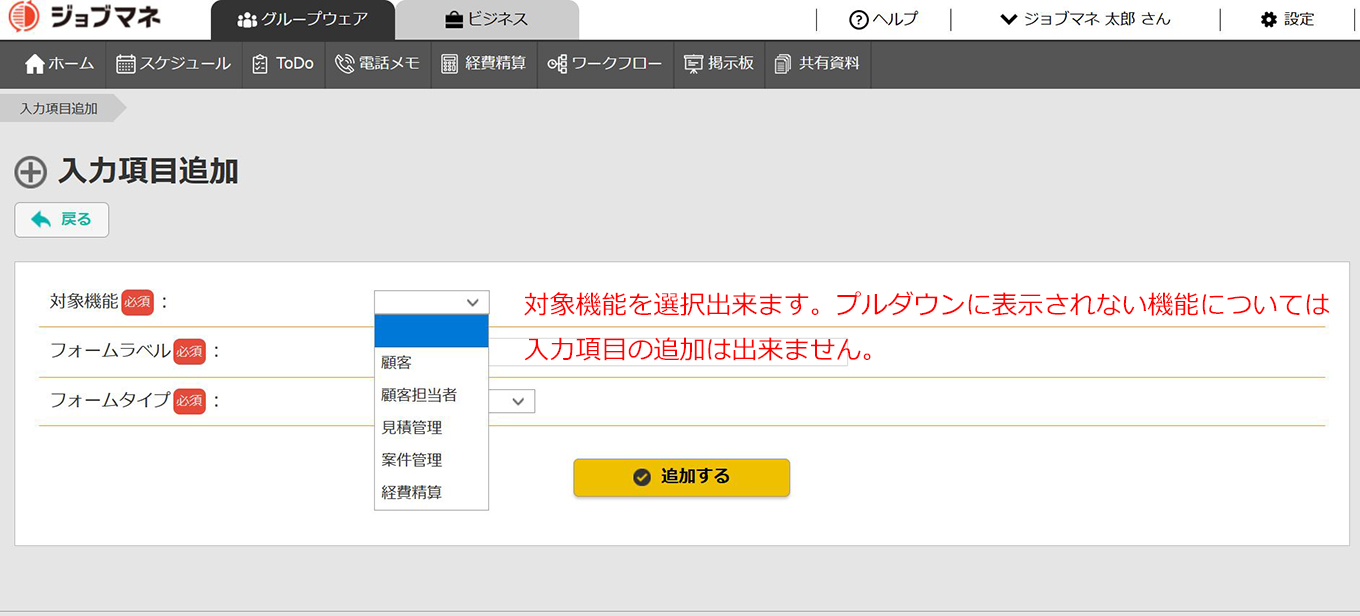Screen dimensions: 1360x616
Task: Select the blank highlighted dropdown option
Action: (x=432, y=331)
